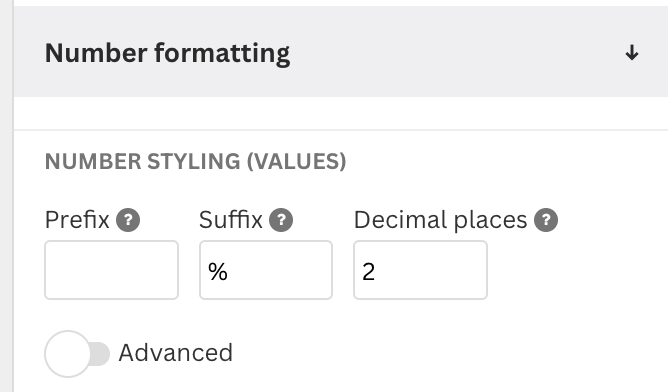Focus the empty Prefix input box
Viewport: 668px width, 392px height.
pos(112,270)
